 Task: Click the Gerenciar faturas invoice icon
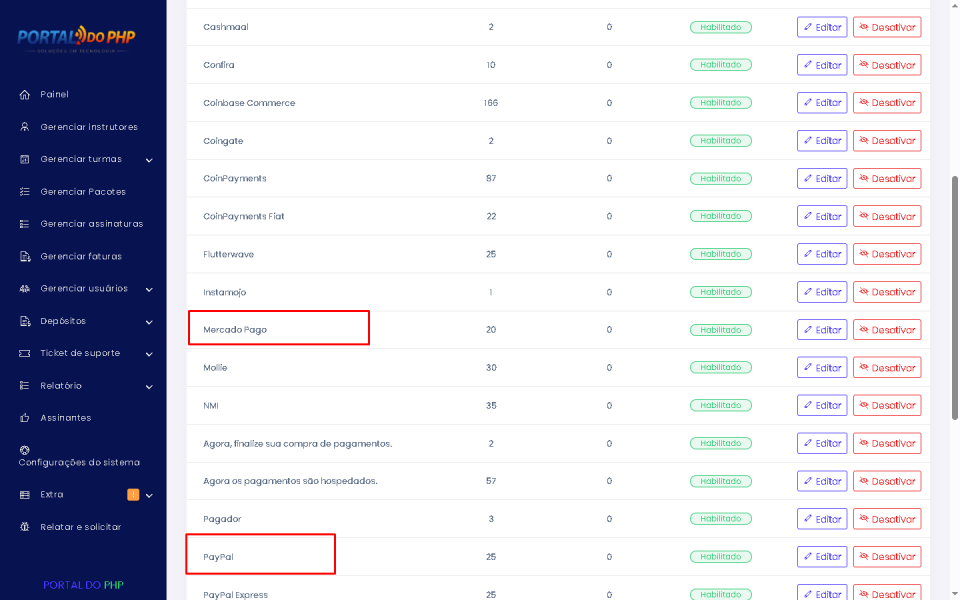[24, 257]
